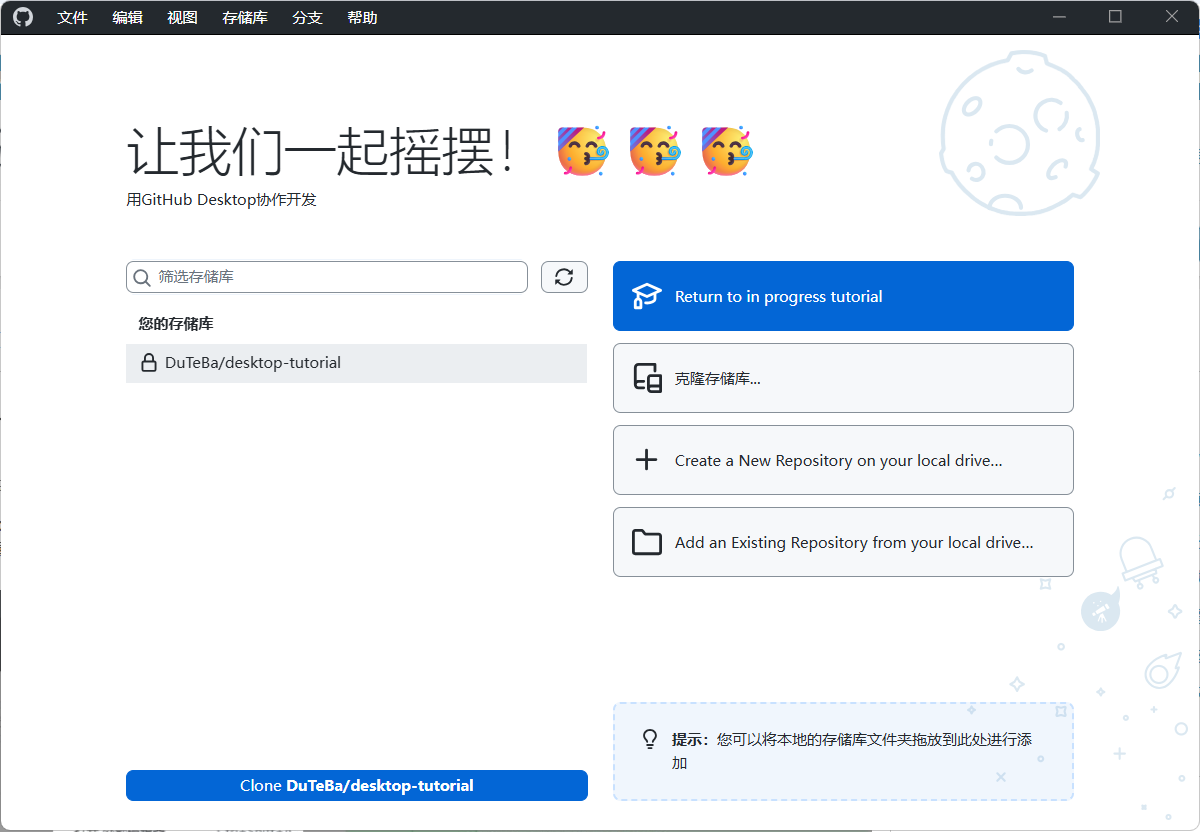This screenshot has height=832, width=1200.
Task: Click the folder icon for existing repository
Action: [x=647, y=542]
